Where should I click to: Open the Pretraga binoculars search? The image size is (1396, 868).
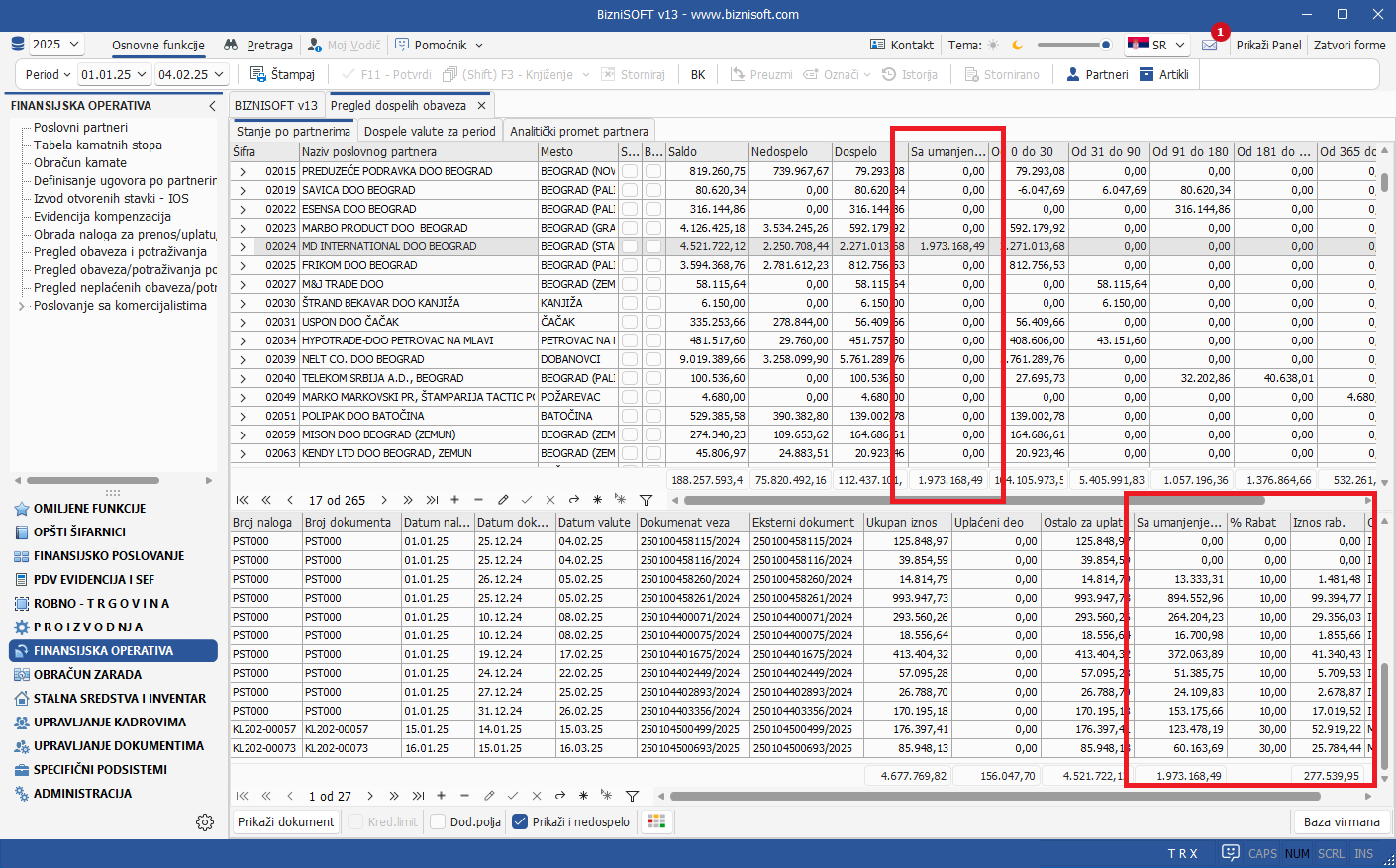(258, 45)
